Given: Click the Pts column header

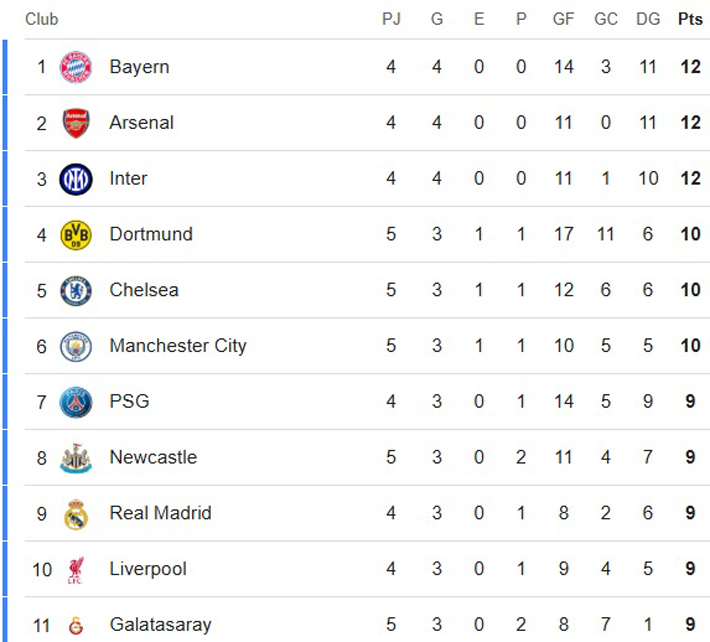Looking at the screenshot, I should pyautogui.click(x=690, y=19).
